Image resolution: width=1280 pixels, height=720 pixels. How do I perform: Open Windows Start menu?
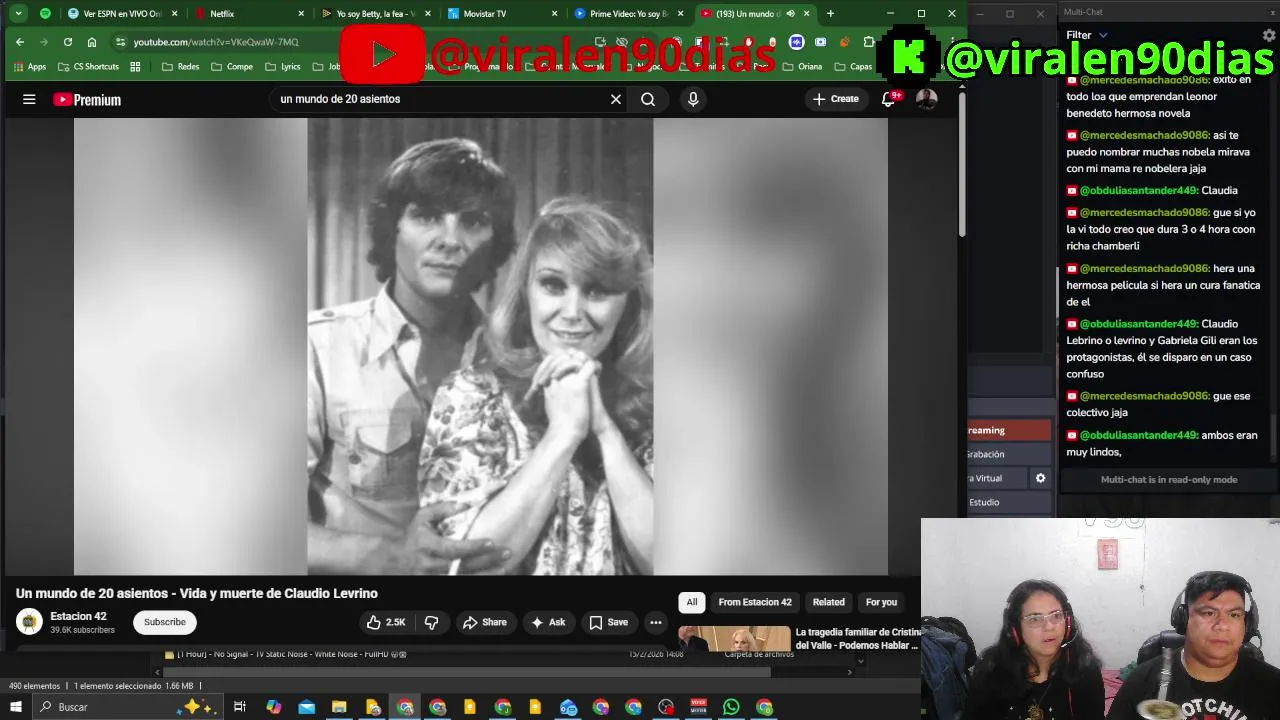[16, 707]
